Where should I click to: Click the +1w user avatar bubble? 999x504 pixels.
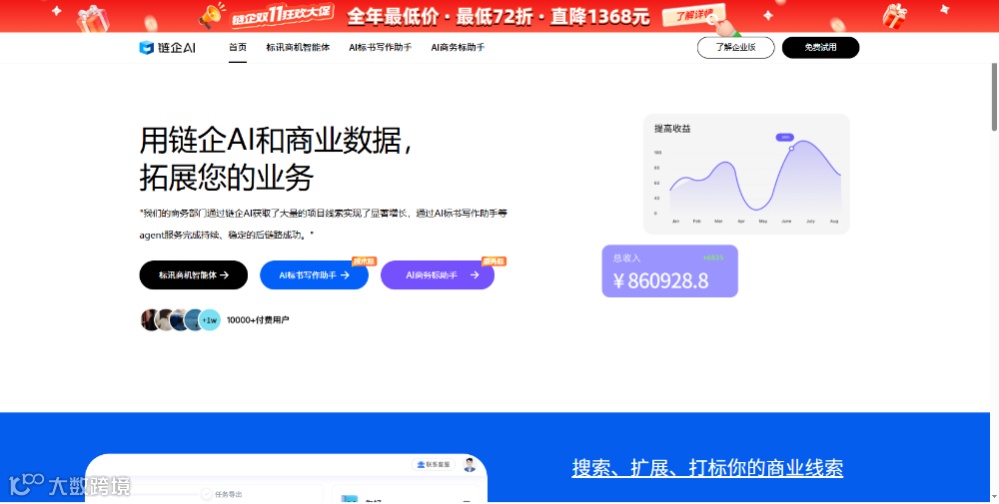[209, 320]
